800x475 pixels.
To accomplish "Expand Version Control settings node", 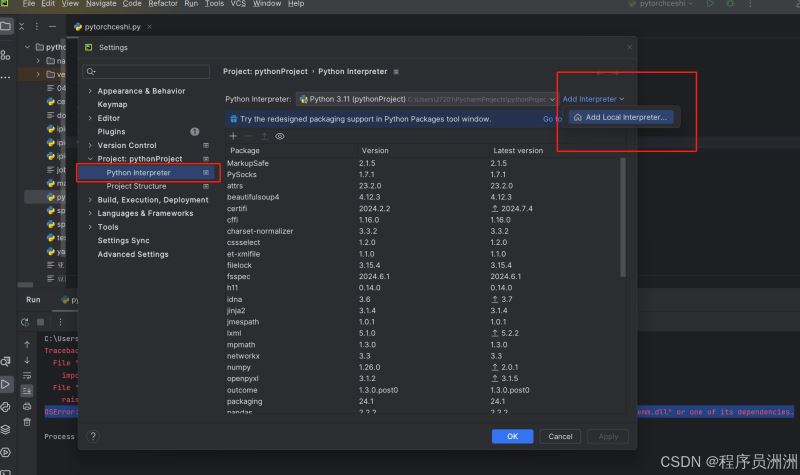I will [x=90, y=145].
